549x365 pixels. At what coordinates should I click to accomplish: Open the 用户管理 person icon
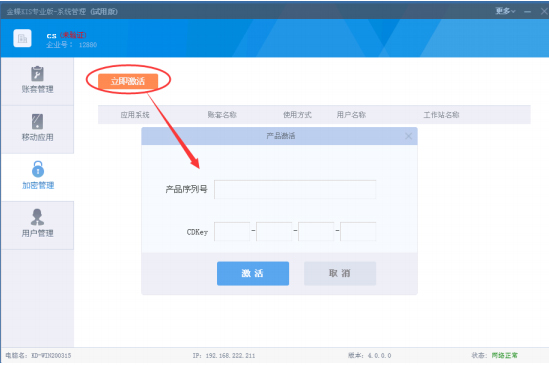37,217
